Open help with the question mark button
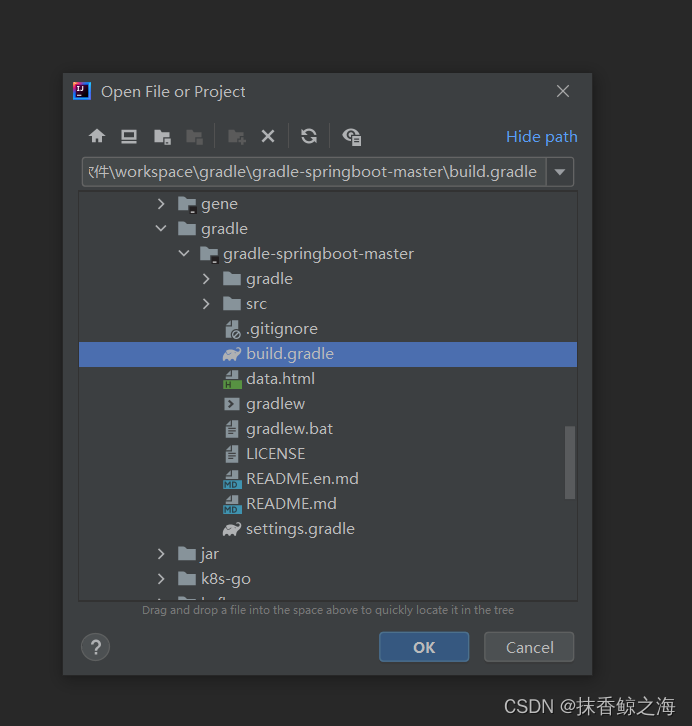The image size is (692, 726). (x=95, y=647)
